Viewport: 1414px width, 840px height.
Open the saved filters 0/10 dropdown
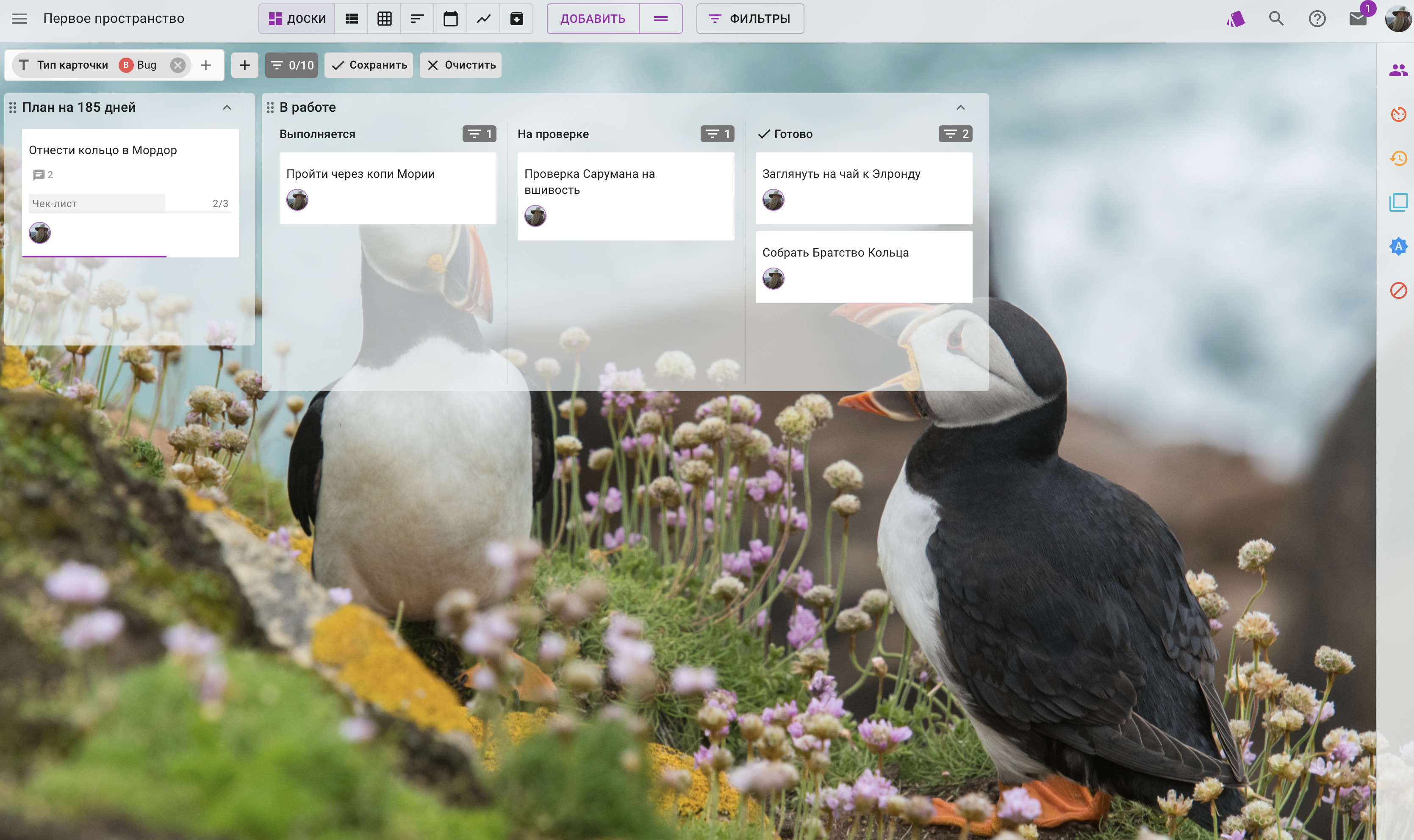291,65
